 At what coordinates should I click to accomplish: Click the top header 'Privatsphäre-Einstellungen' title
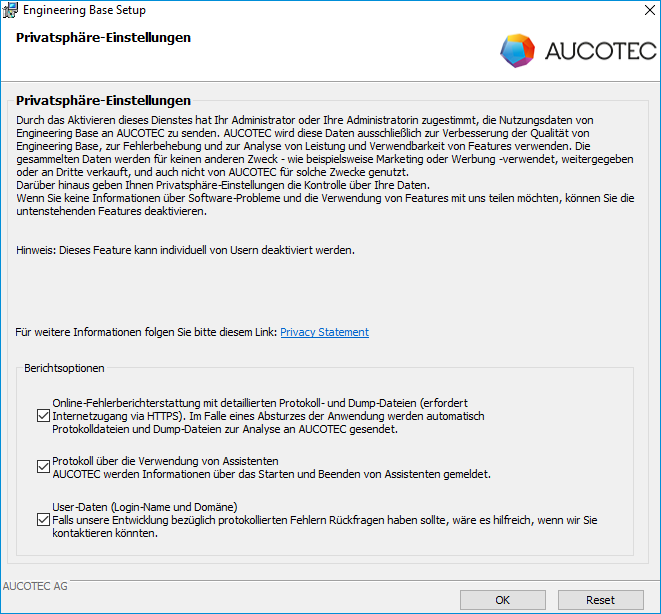click(x=103, y=38)
